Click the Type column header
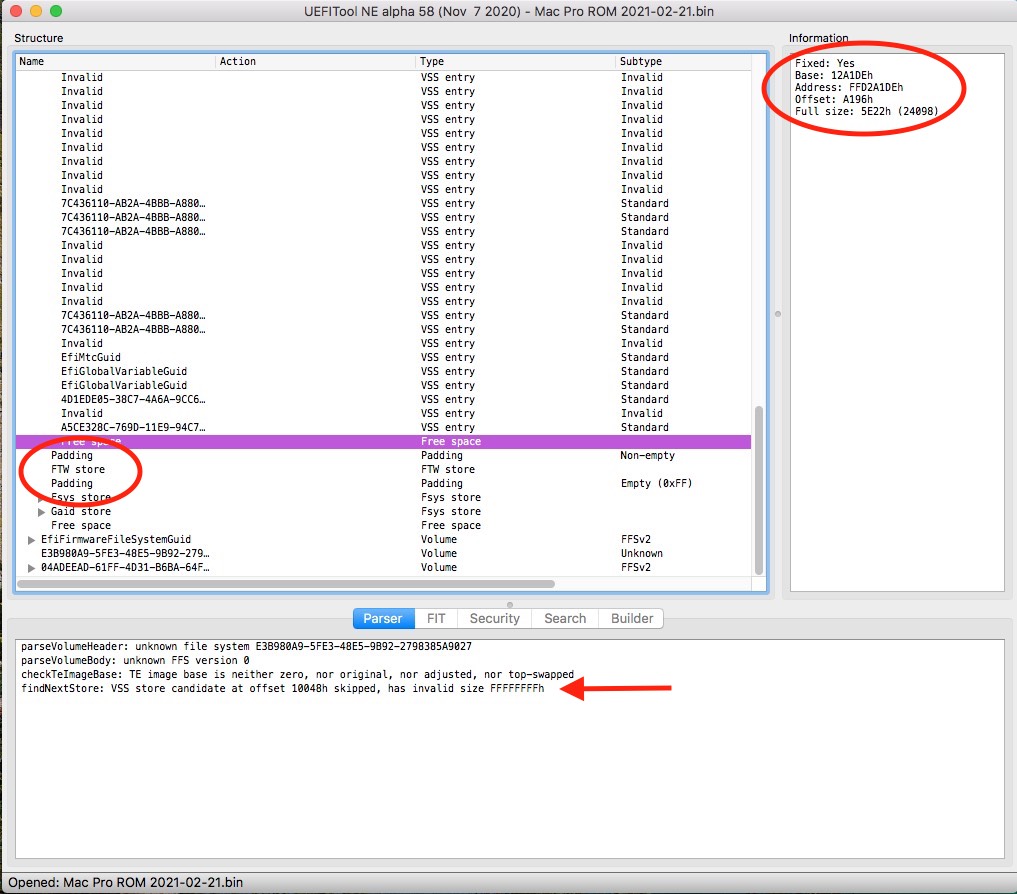Screen dimensions: 1017x894 coord(516,62)
